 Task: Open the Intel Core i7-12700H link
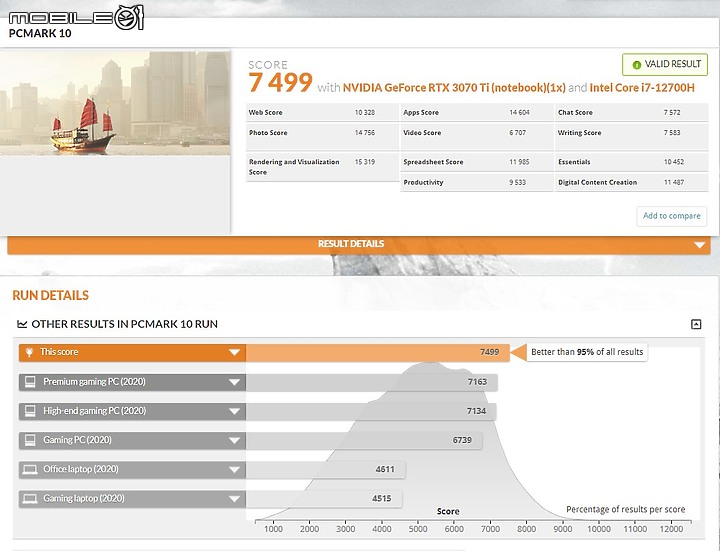pos(642,88)
